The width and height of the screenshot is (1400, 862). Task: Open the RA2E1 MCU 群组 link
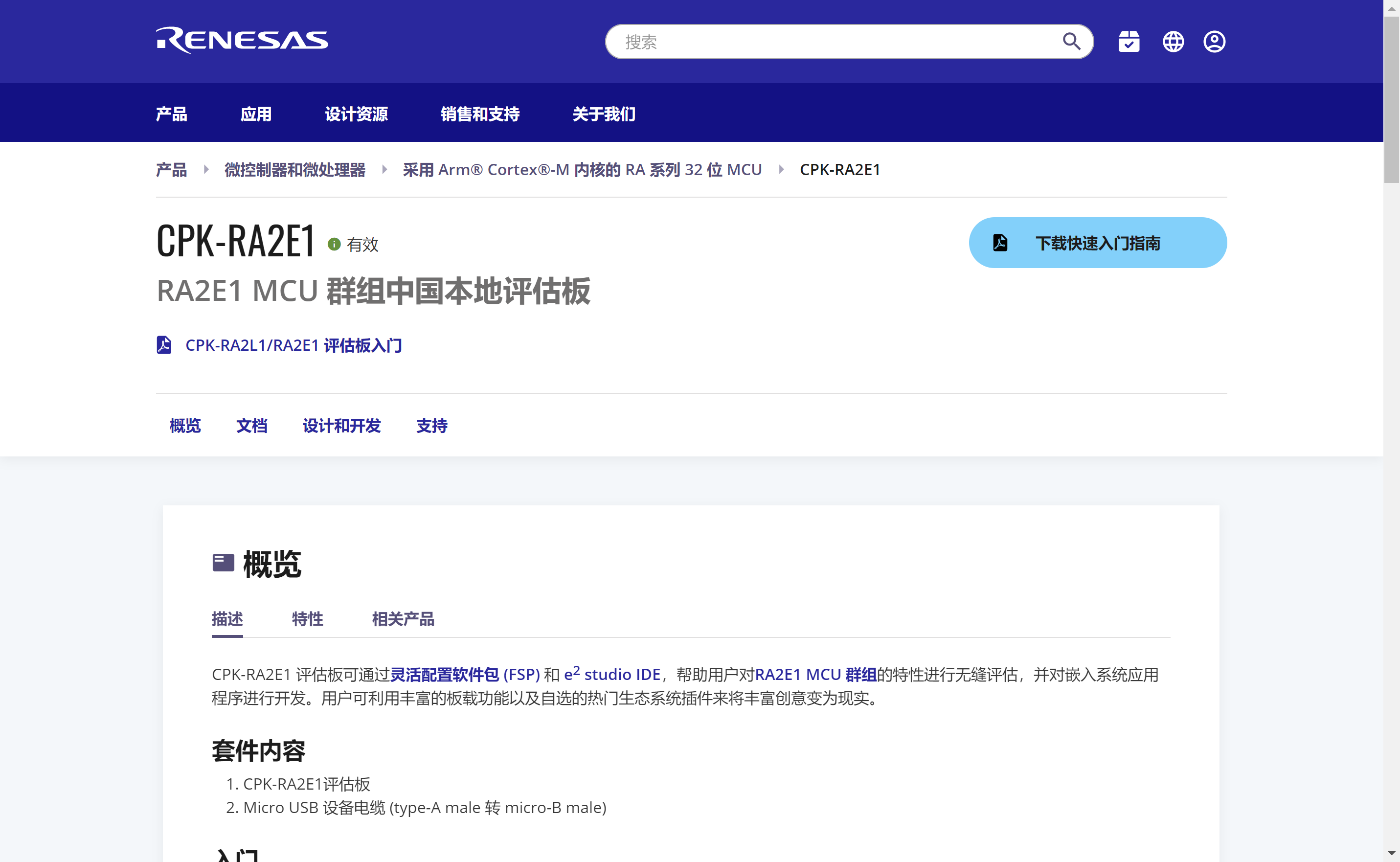[816, 675]
